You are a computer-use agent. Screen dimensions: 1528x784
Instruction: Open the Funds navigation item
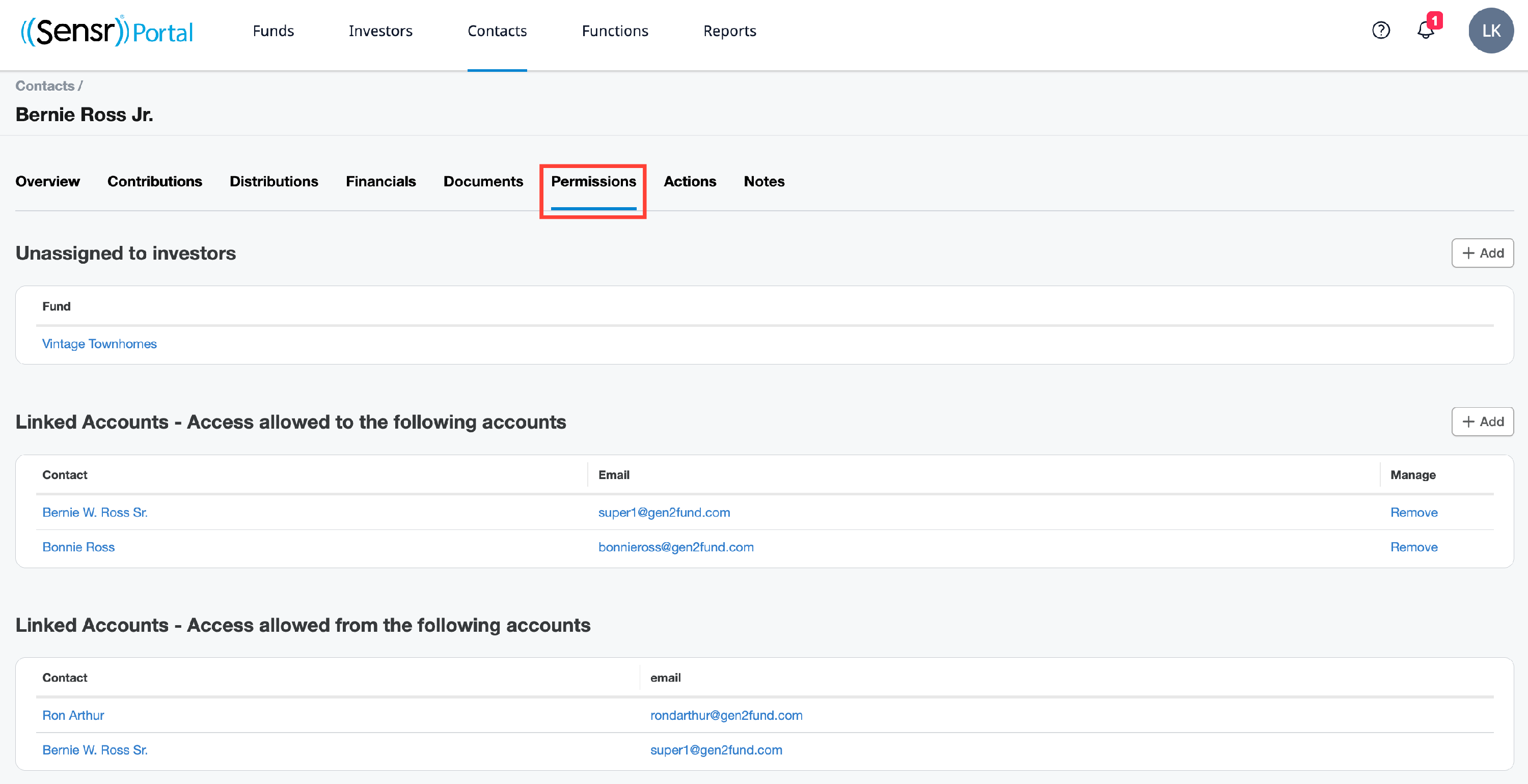click(x=274, y=31)
